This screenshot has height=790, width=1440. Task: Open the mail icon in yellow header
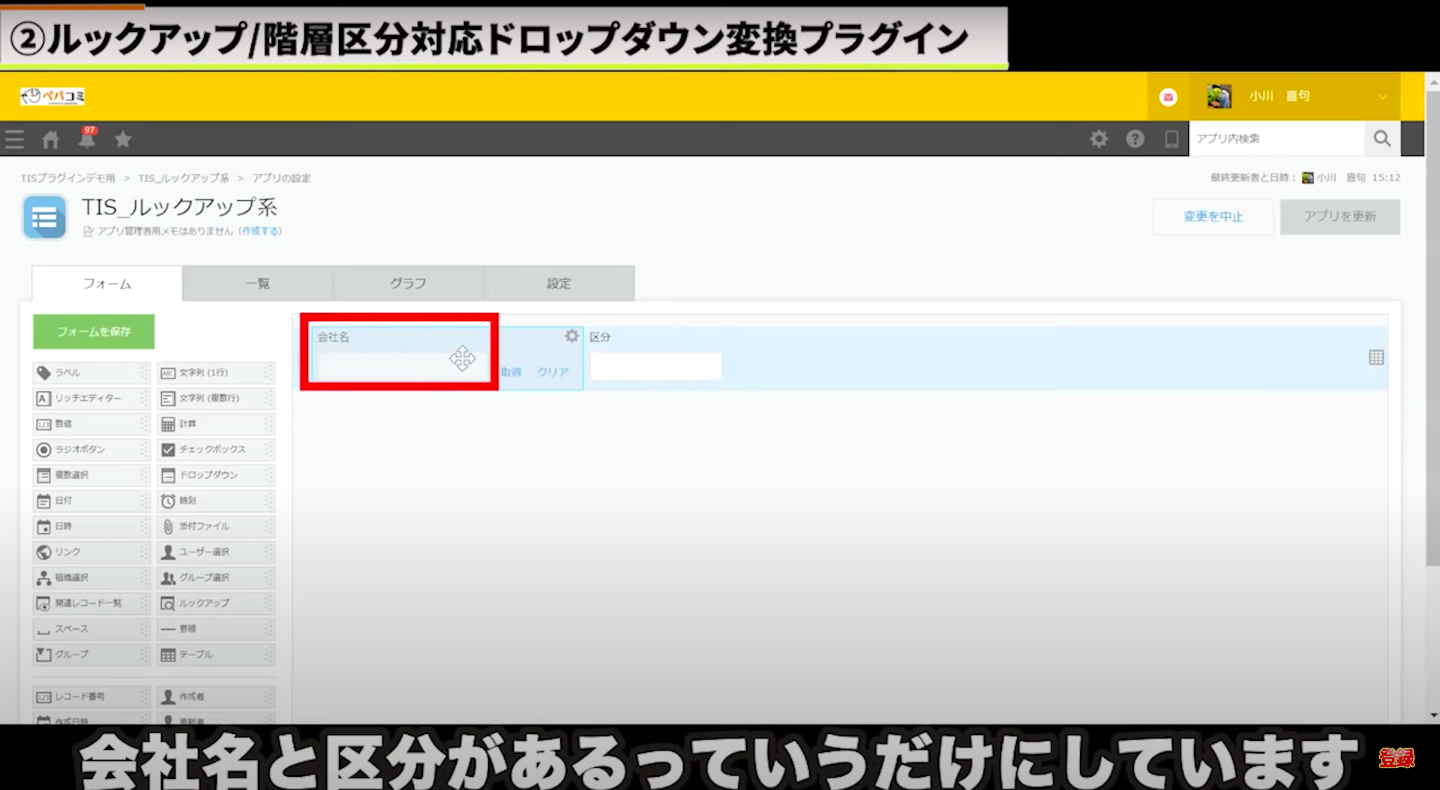(x=1168, y=97)
